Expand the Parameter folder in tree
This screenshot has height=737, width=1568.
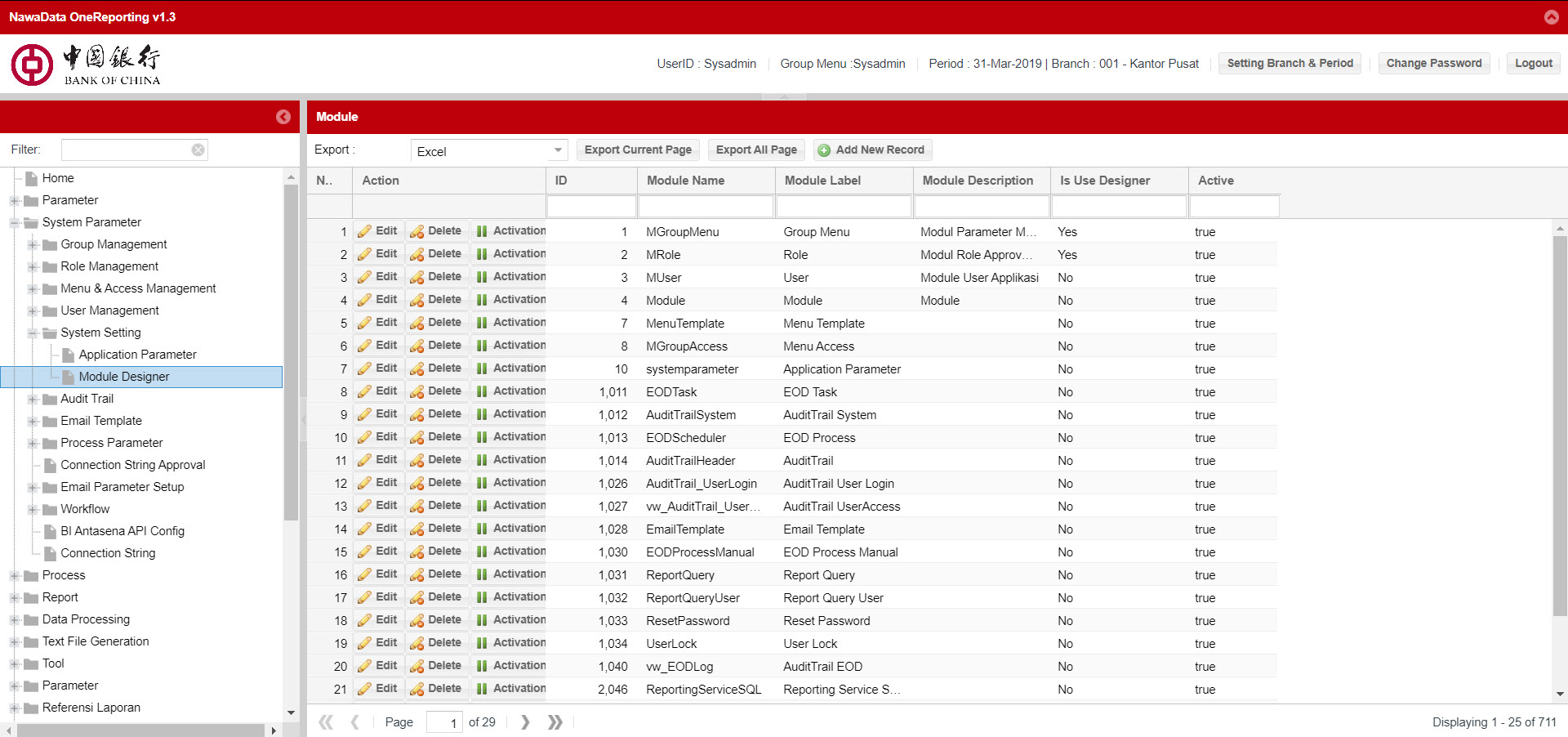[15, 200]
